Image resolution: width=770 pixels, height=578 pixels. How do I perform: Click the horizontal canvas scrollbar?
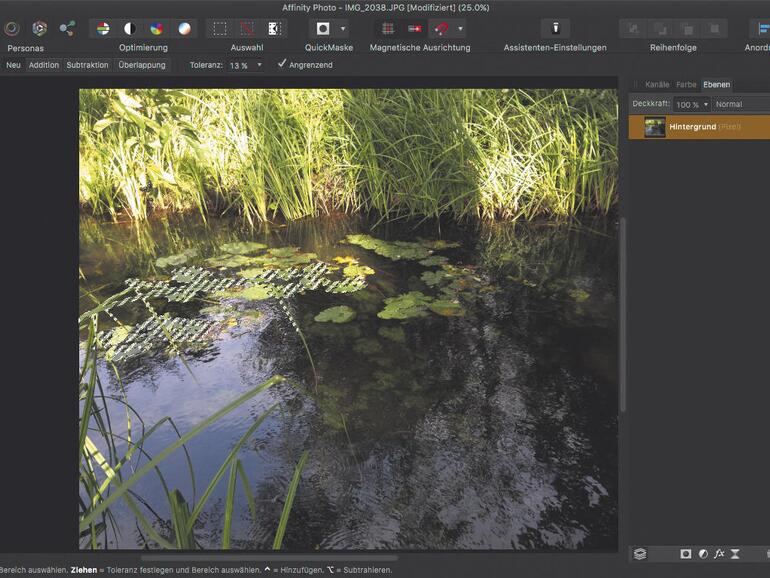(269, 558)
